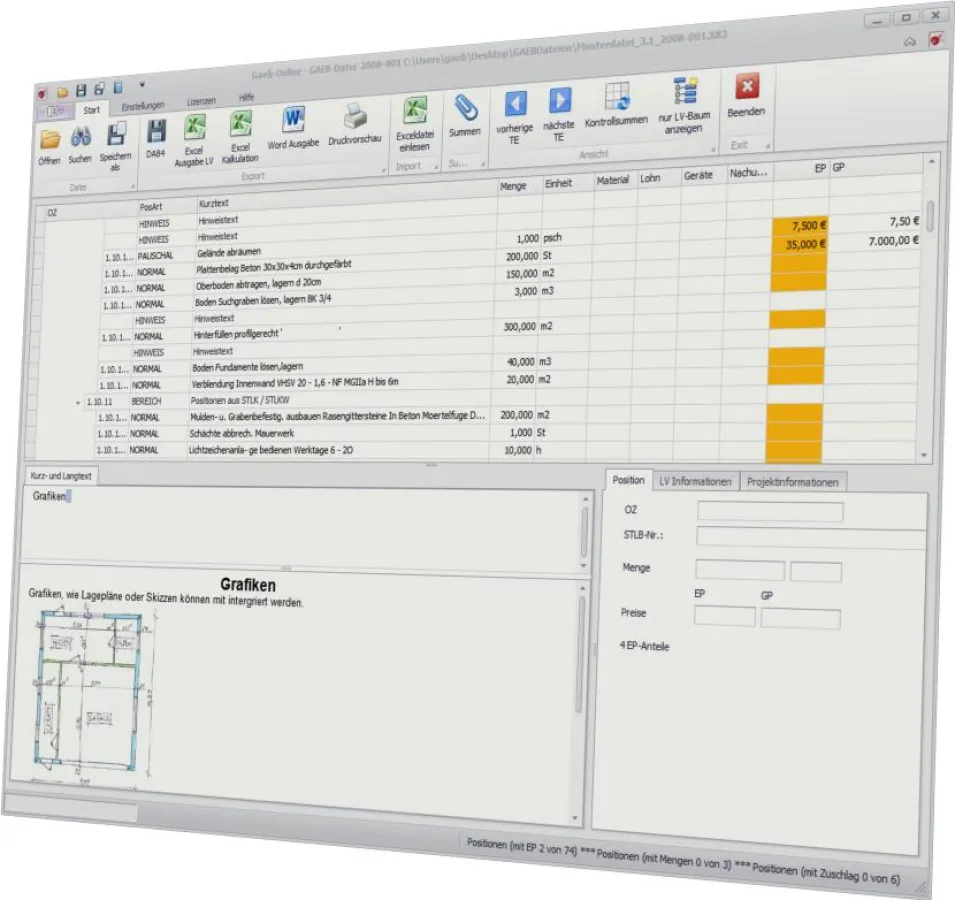Import using Exceldatei einlesen icon

click(415, 110)
